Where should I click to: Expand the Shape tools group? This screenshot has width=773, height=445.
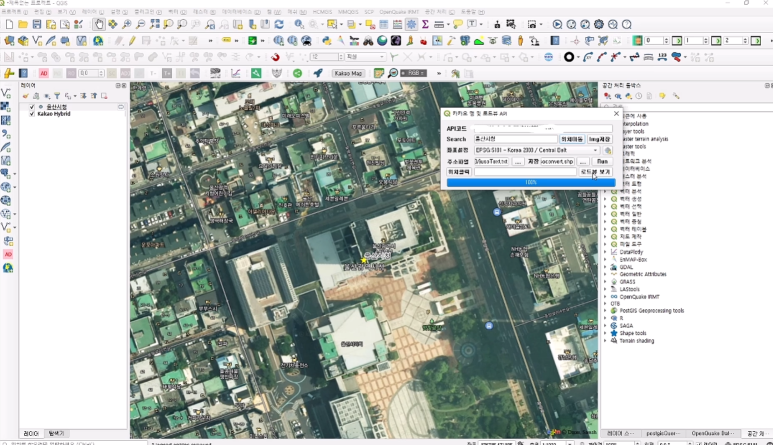605,333
